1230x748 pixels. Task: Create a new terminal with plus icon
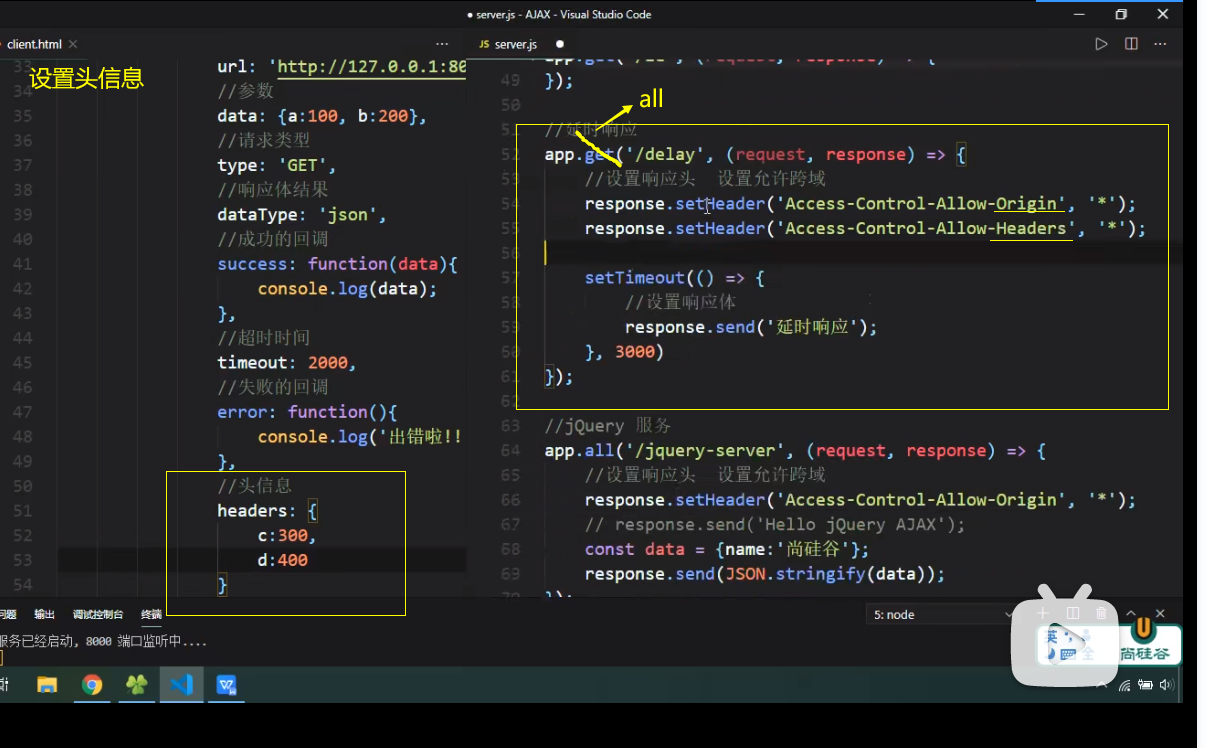[1043, 613]
